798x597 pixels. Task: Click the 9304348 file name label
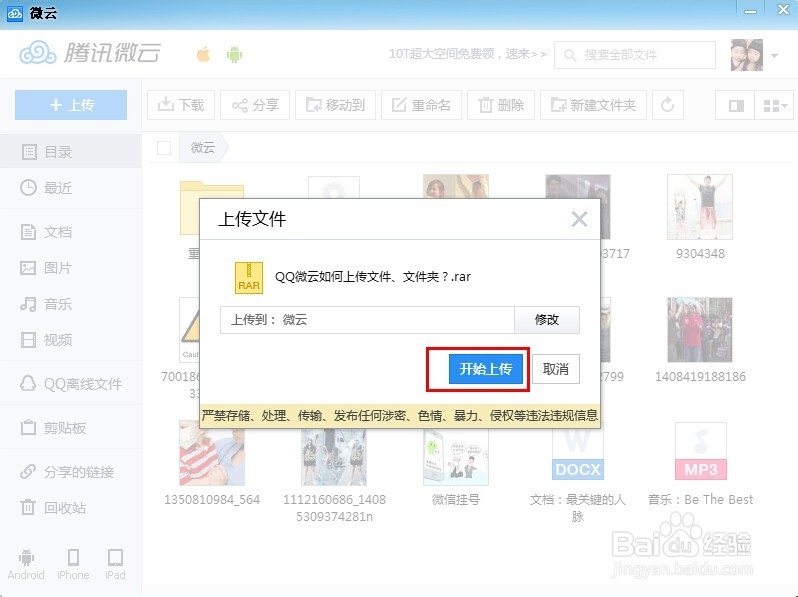700,253
